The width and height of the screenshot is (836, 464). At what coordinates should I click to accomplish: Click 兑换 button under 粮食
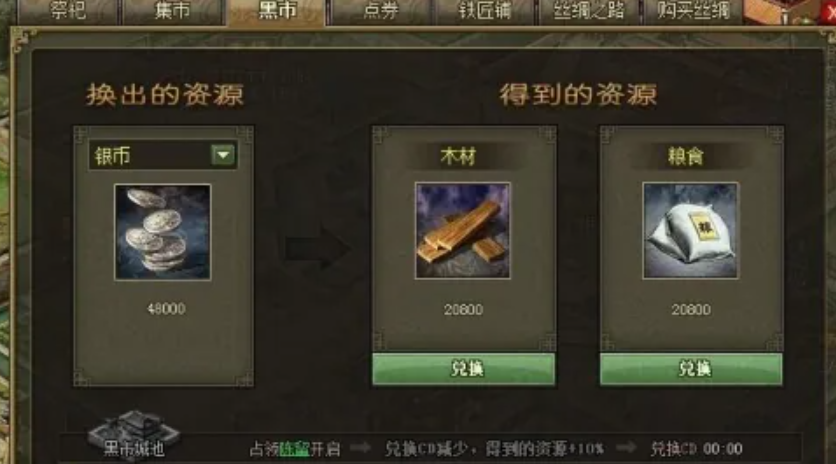691,369
